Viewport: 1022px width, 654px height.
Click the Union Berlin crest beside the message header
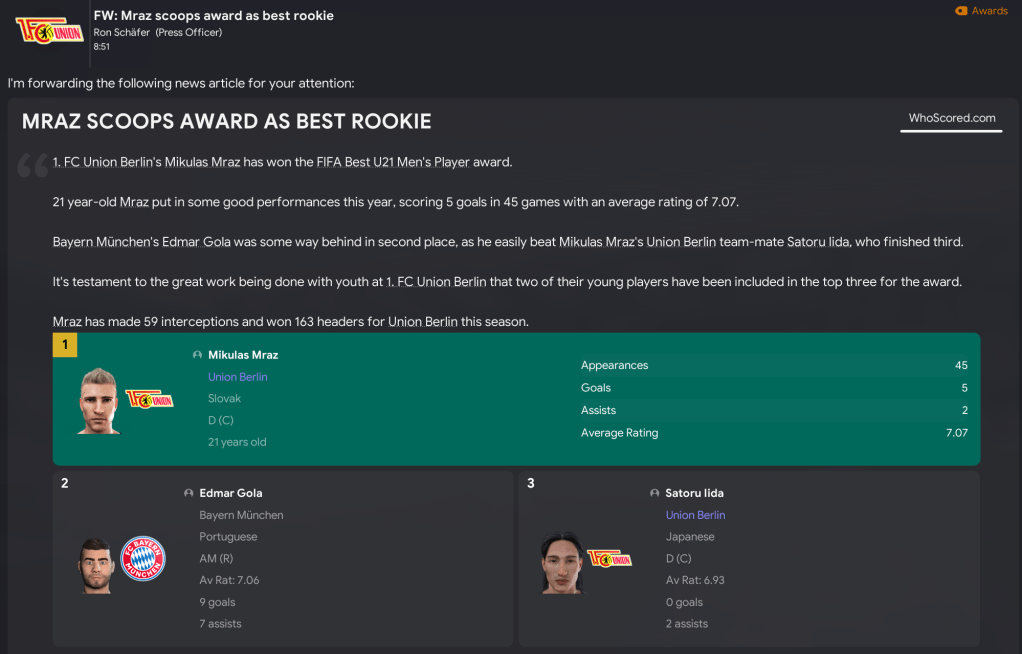pos(42,30)
